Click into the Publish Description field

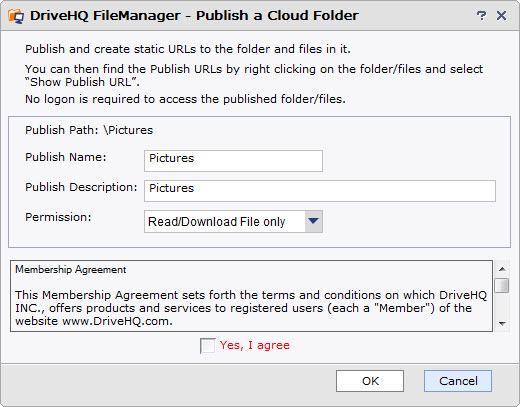tap(320, 191)
